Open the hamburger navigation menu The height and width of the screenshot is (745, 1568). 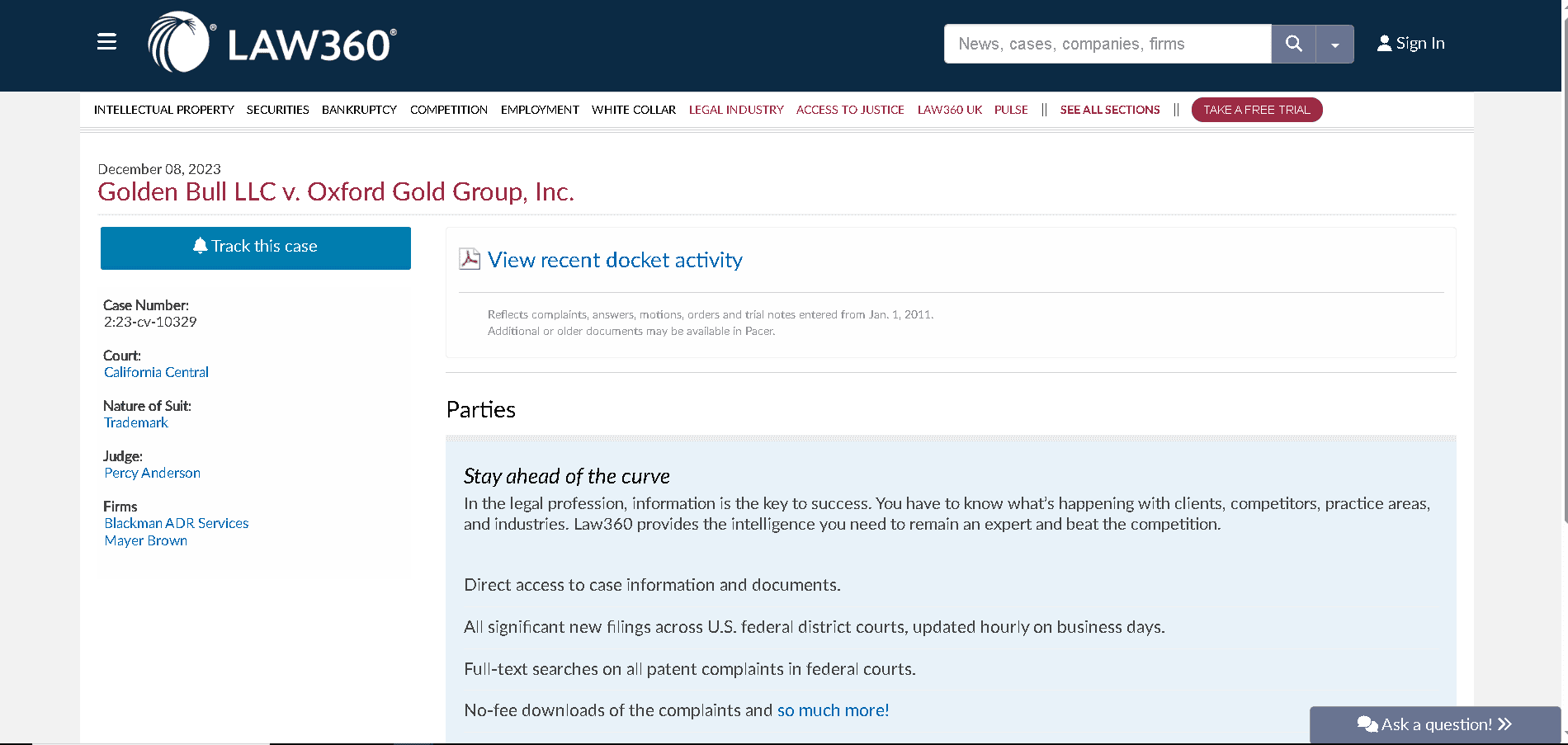tap(106, 41)
